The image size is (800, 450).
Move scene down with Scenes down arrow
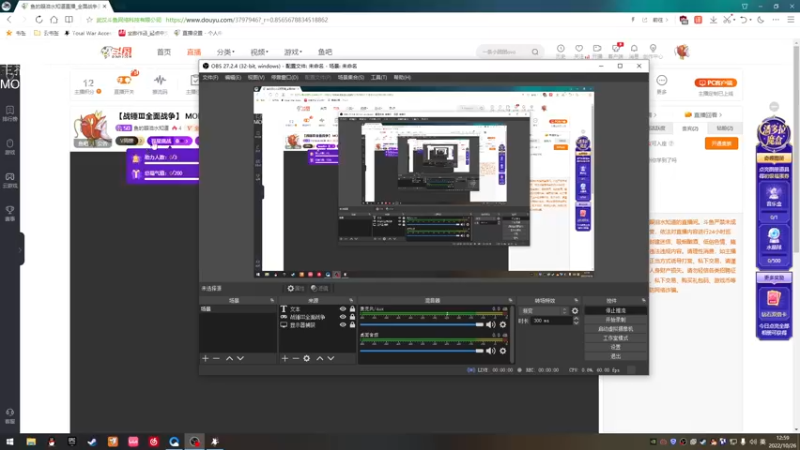[240, 359]
